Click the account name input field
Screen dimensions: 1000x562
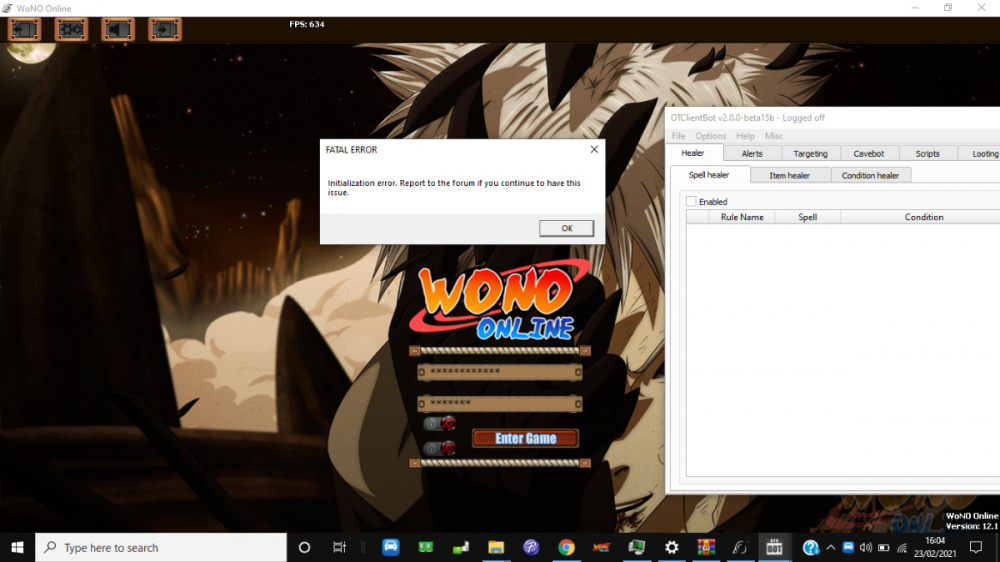(x=499, y=372)
